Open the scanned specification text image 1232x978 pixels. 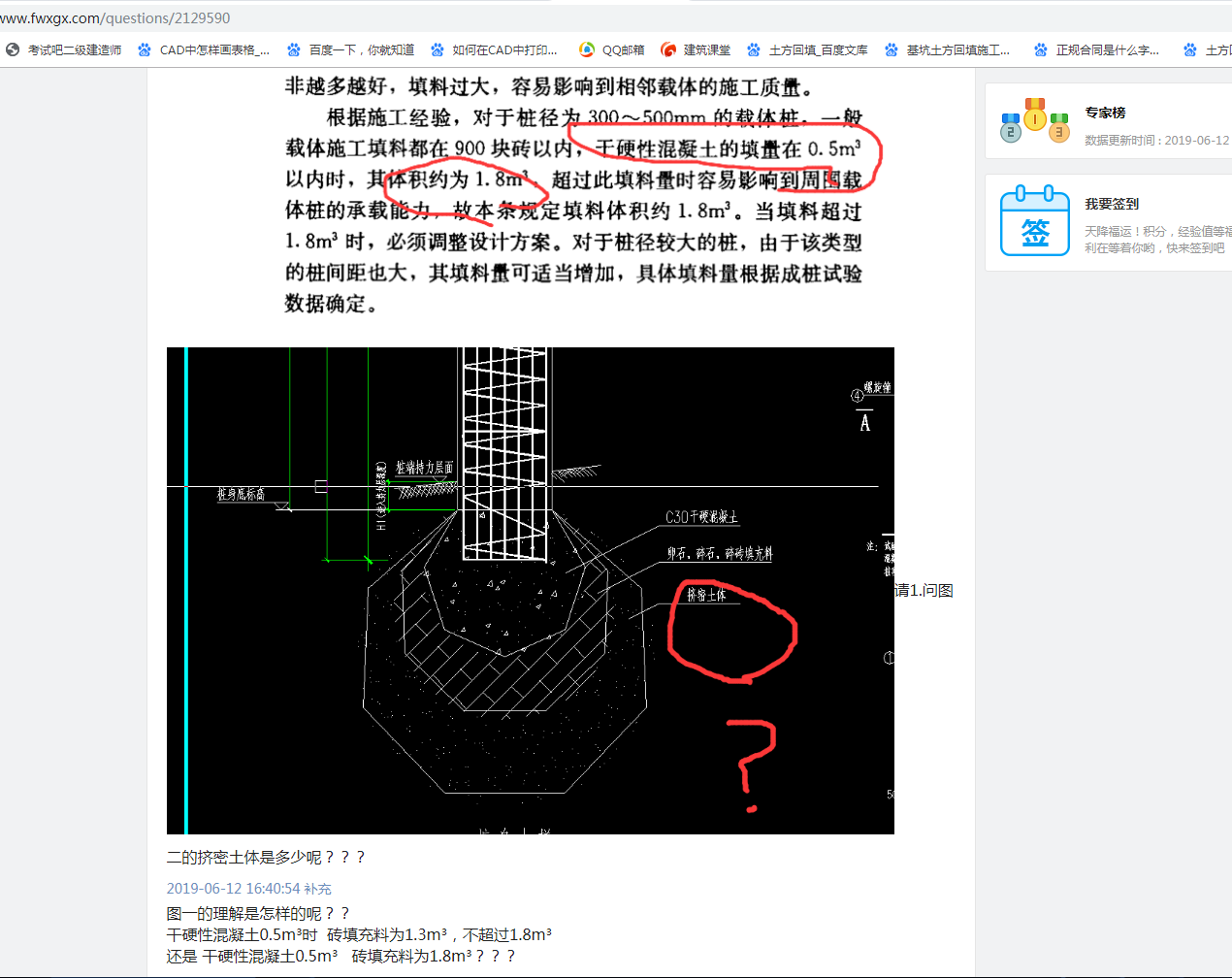(573, 194)
